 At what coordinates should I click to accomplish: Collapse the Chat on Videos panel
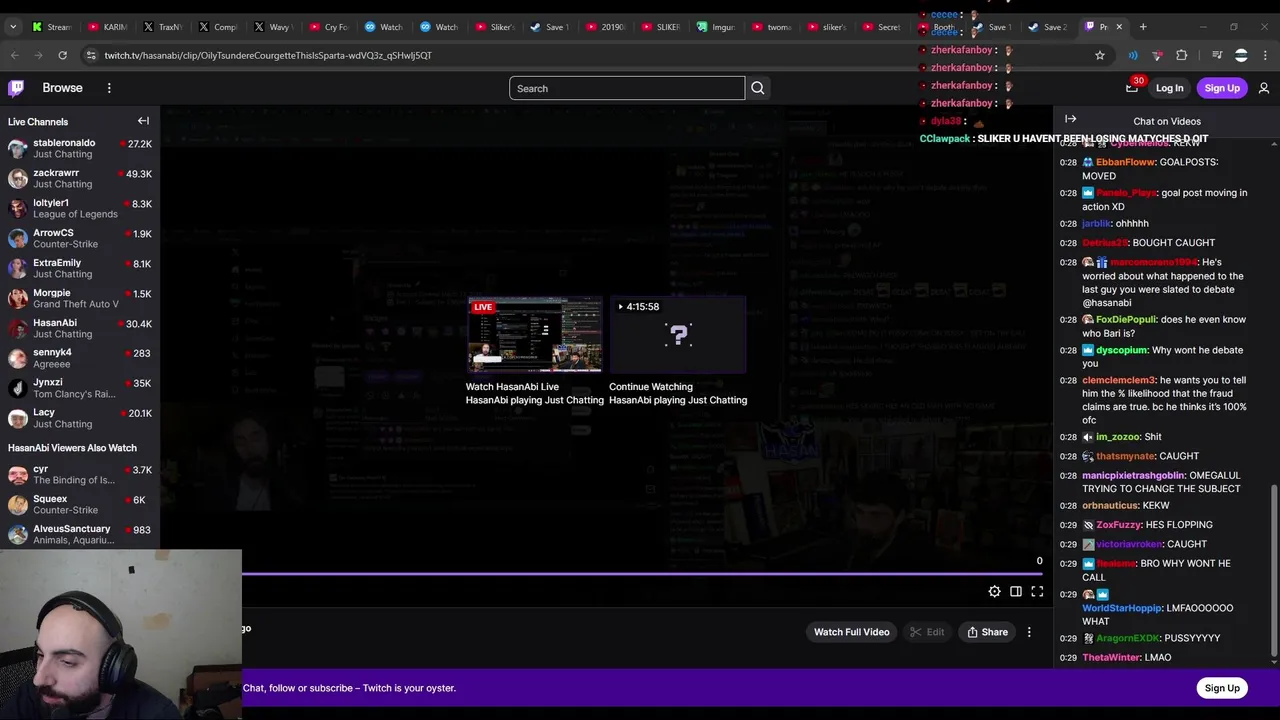[x=1070, y=120]
